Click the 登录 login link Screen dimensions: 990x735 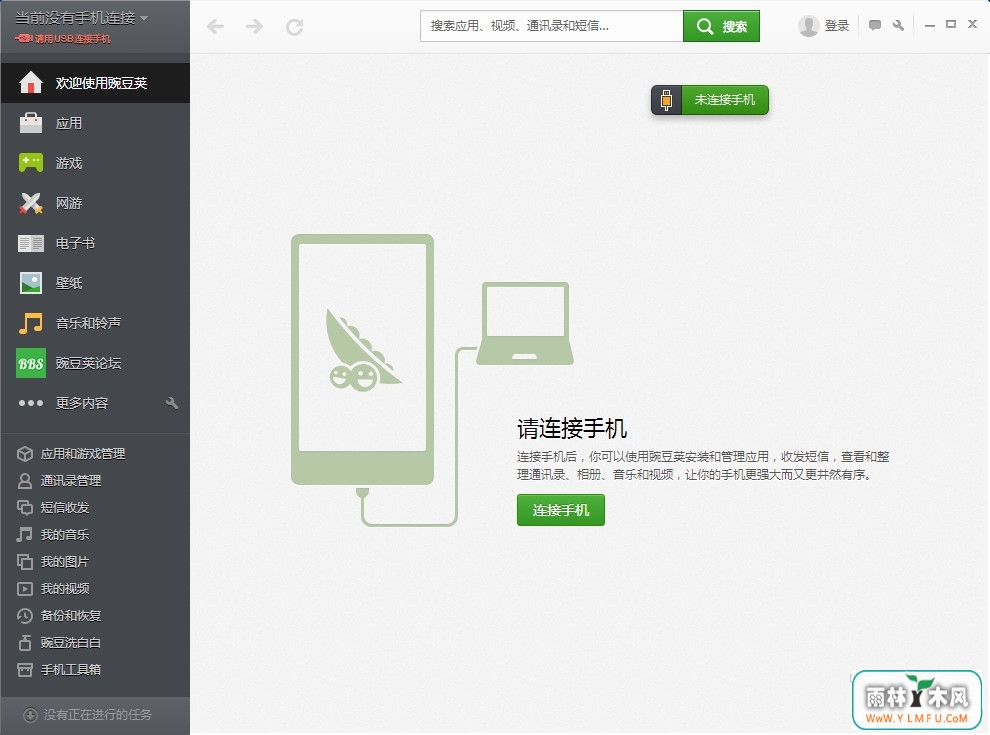point(837,26)
